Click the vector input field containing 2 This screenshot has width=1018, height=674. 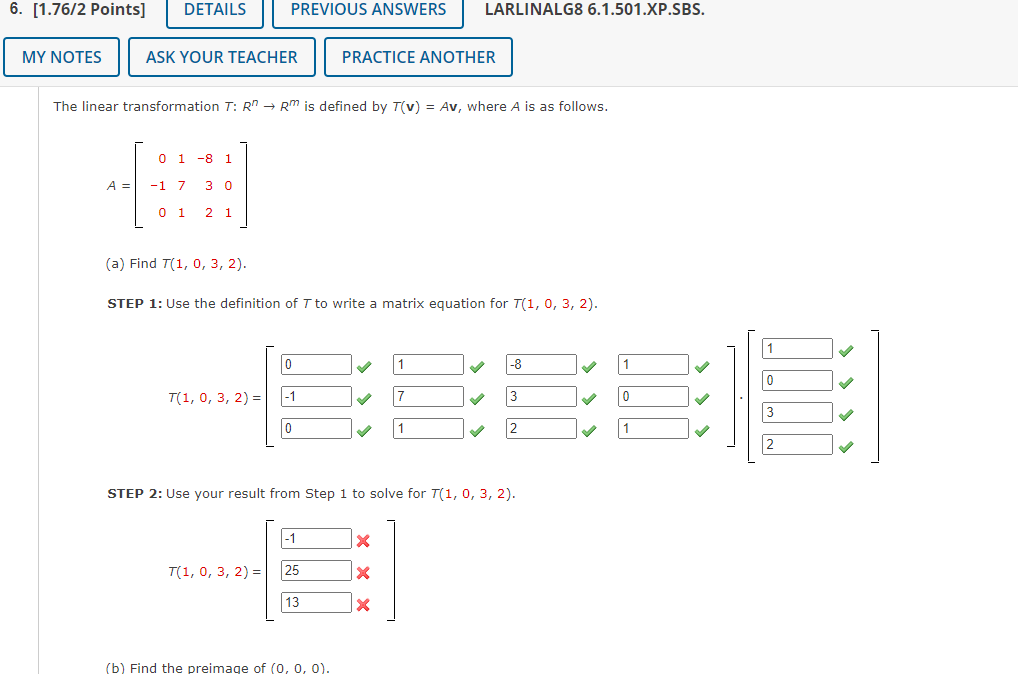click(x=797, y=444)
